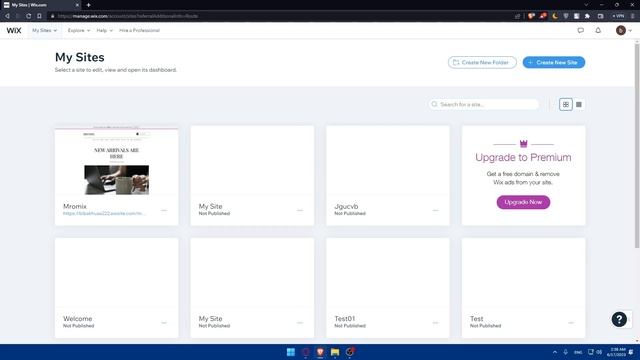The image size is (640, 360).
Task: Click the Create New Site button
Action: pyautogui.click(x=553, y=62)
